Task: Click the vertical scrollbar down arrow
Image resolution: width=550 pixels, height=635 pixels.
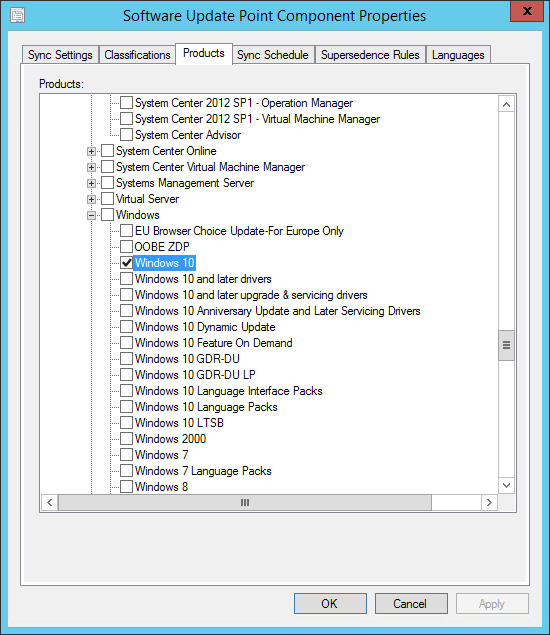Action: click(x=506, y=485)
